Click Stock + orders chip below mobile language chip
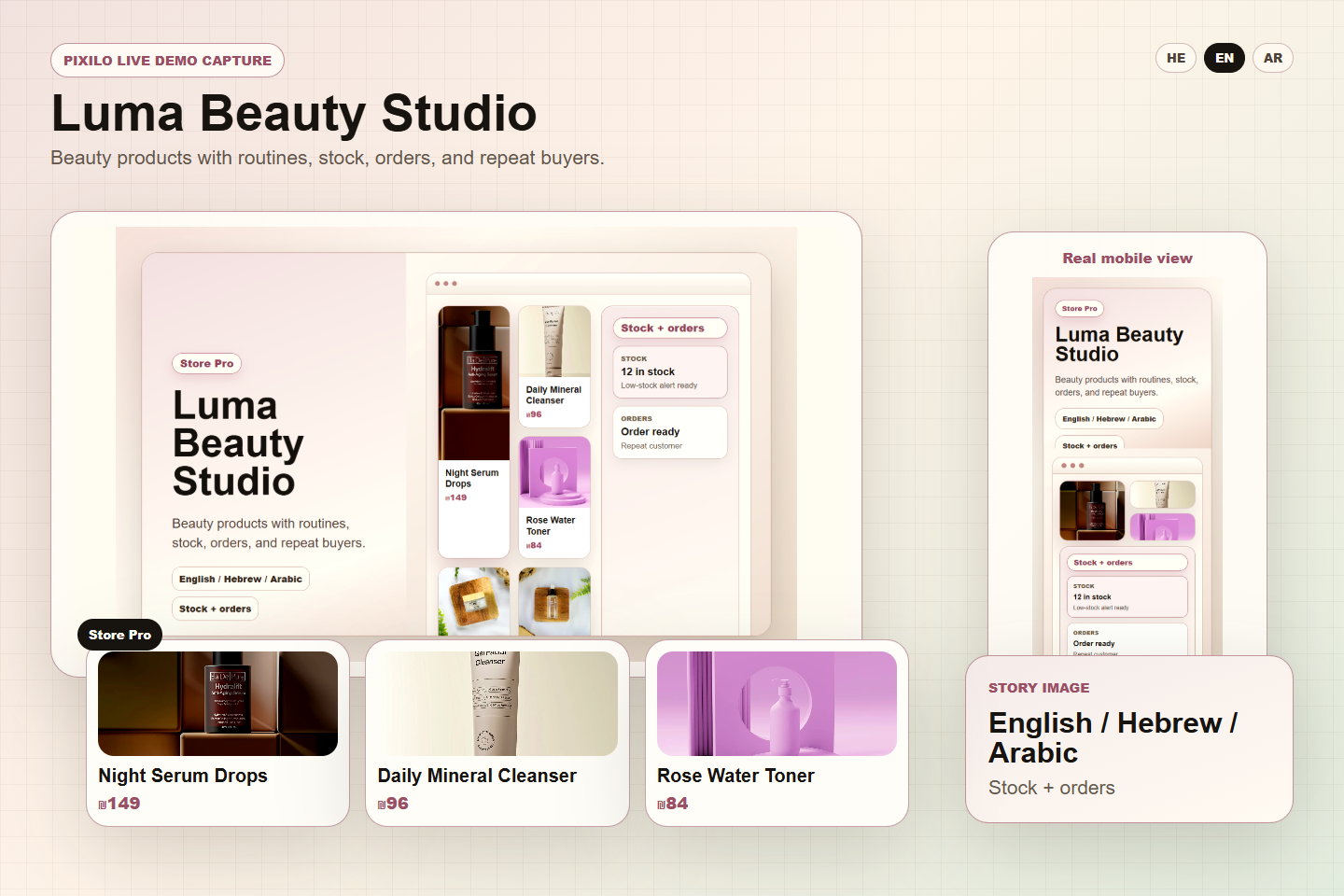 1089,444
